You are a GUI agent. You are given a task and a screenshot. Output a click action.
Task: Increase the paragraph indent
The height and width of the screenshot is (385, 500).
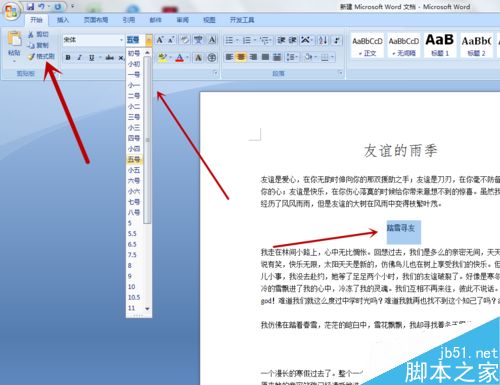(292, 40)
